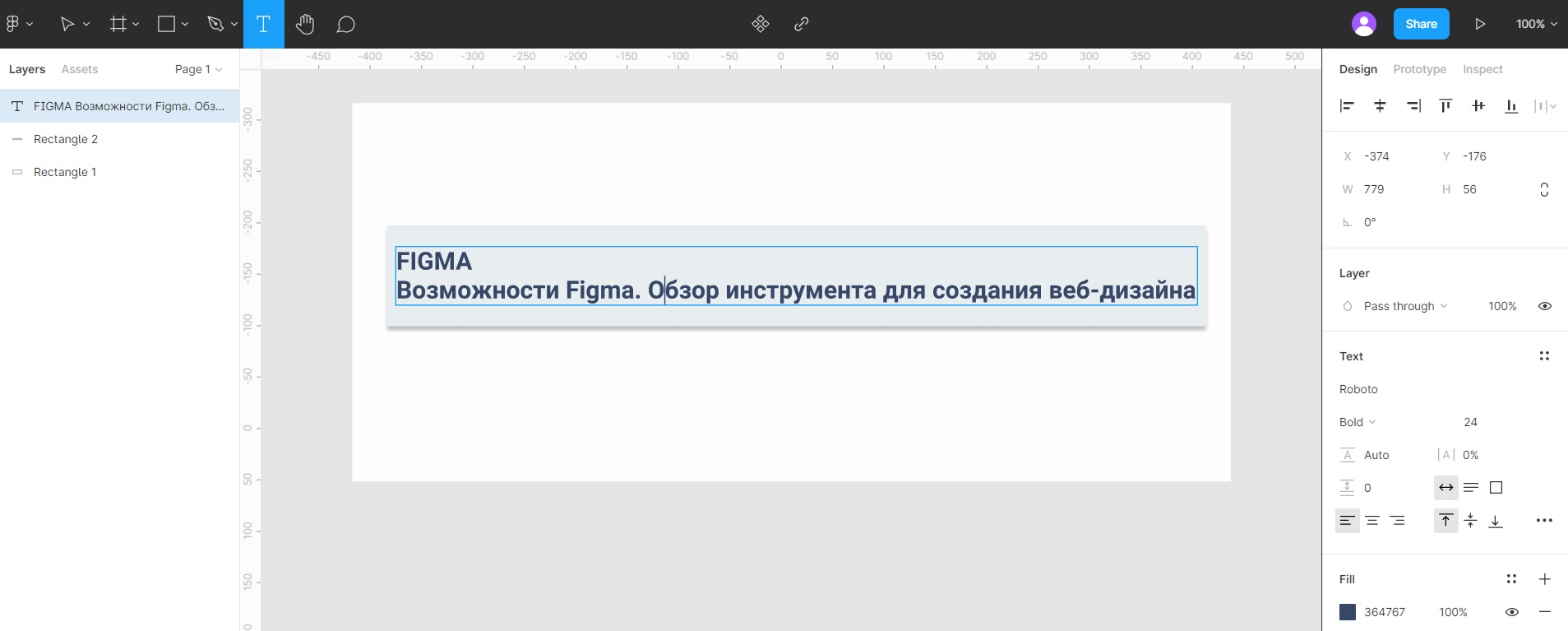Align bottom in alignment row
Viewport: 1568px width, 631px height.
click(x=1511, y=105)
